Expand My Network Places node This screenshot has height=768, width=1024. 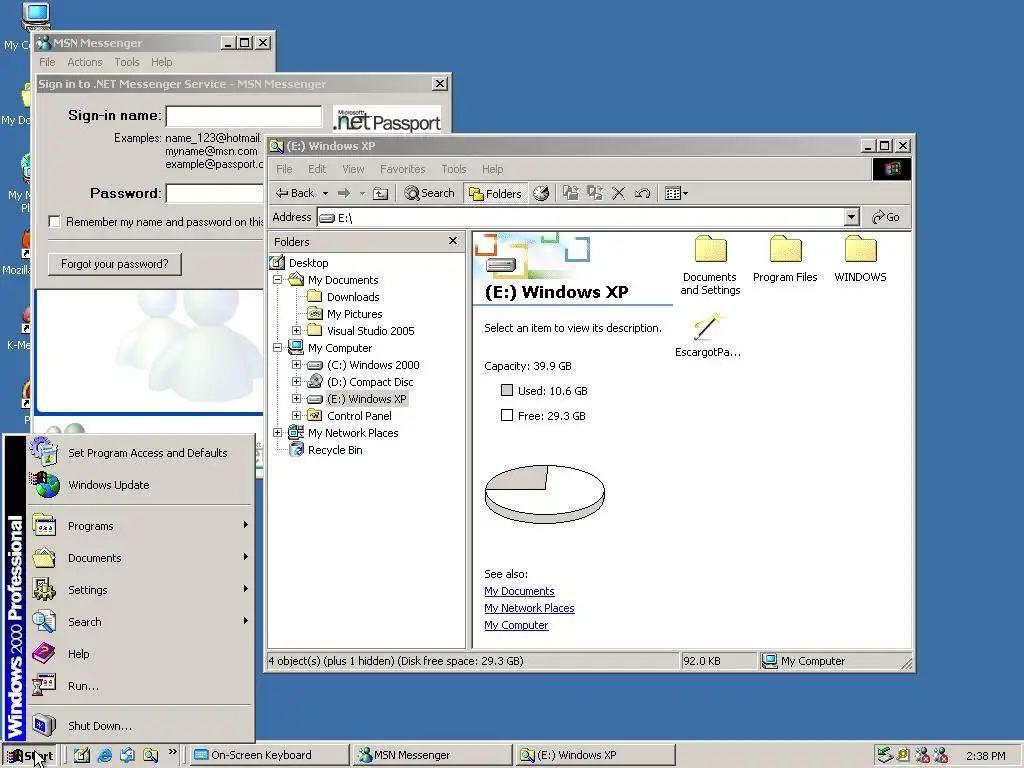click(278, 432)
